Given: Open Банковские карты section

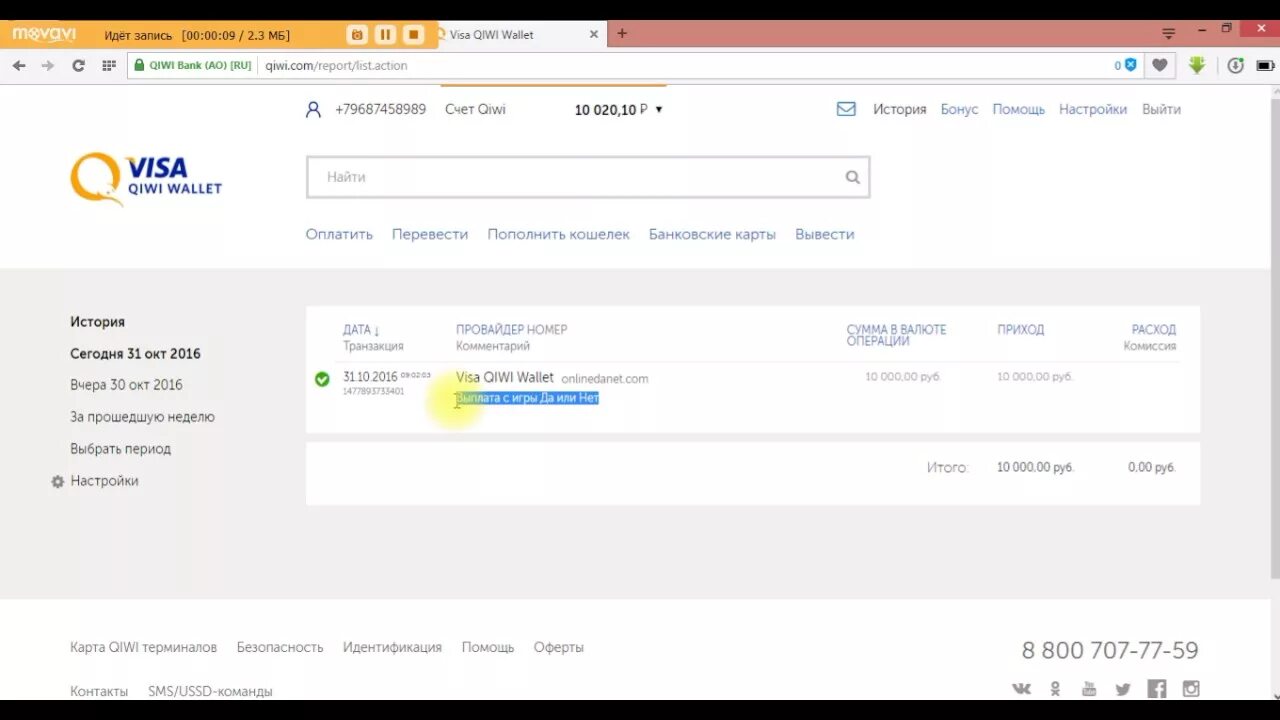Looking at the screenshot, I should [x=712, y=234].
